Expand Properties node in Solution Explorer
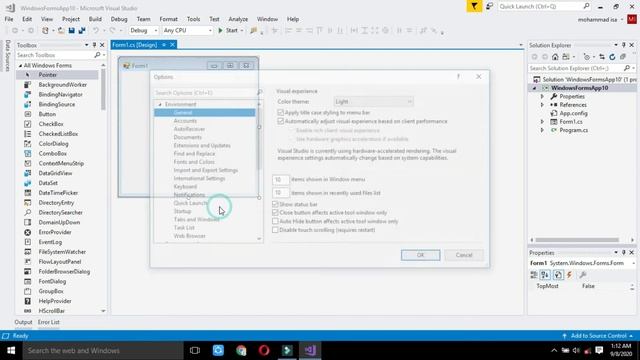Screen dimensions: 640x360 542,96
